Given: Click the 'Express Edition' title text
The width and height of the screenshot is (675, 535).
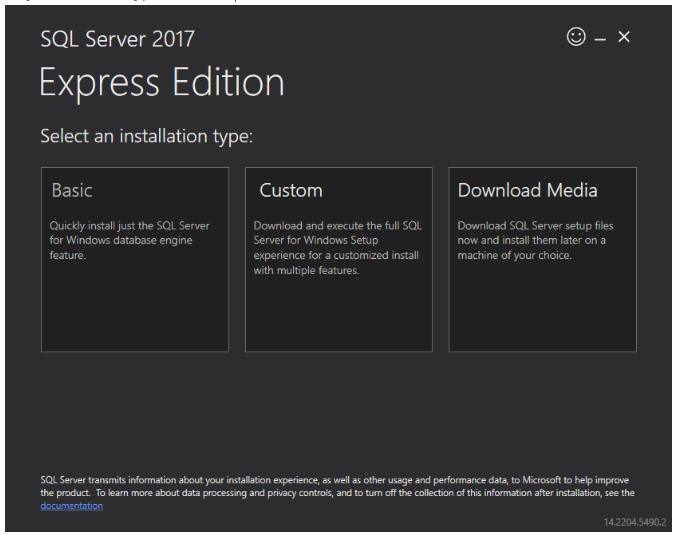Looking at the screenshot, I should 162,83.
